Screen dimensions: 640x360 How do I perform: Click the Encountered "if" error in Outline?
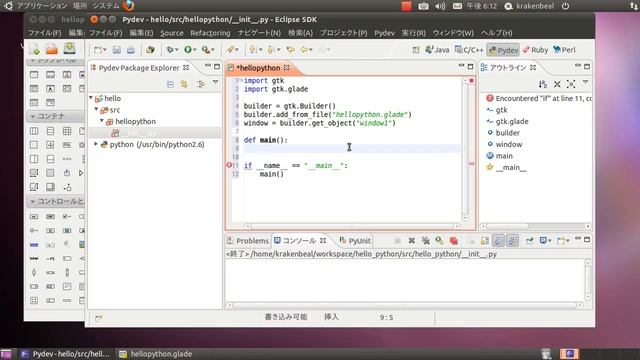(x=539, y=98)
